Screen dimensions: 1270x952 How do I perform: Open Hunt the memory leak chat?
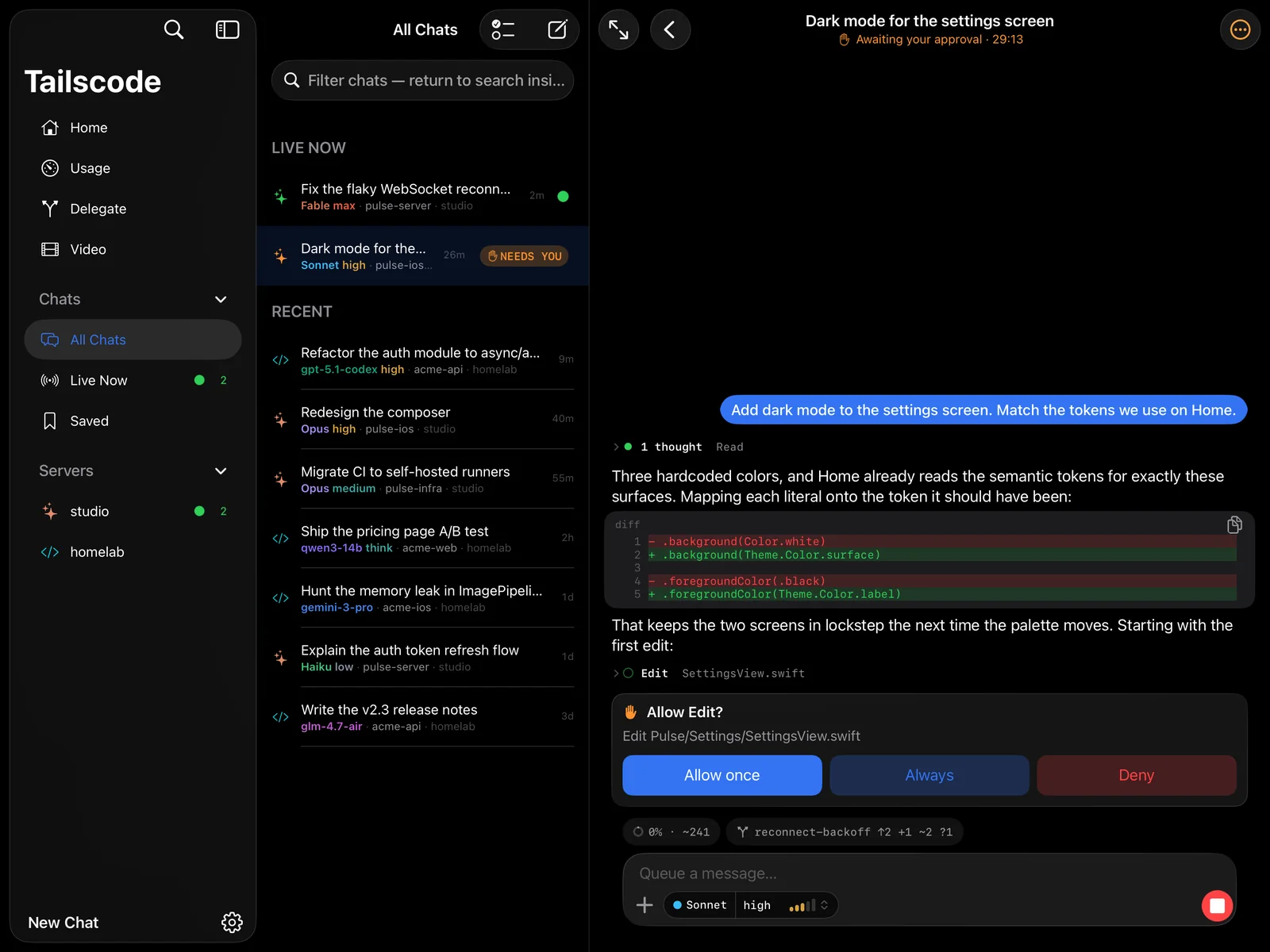(x=422, y=597)
